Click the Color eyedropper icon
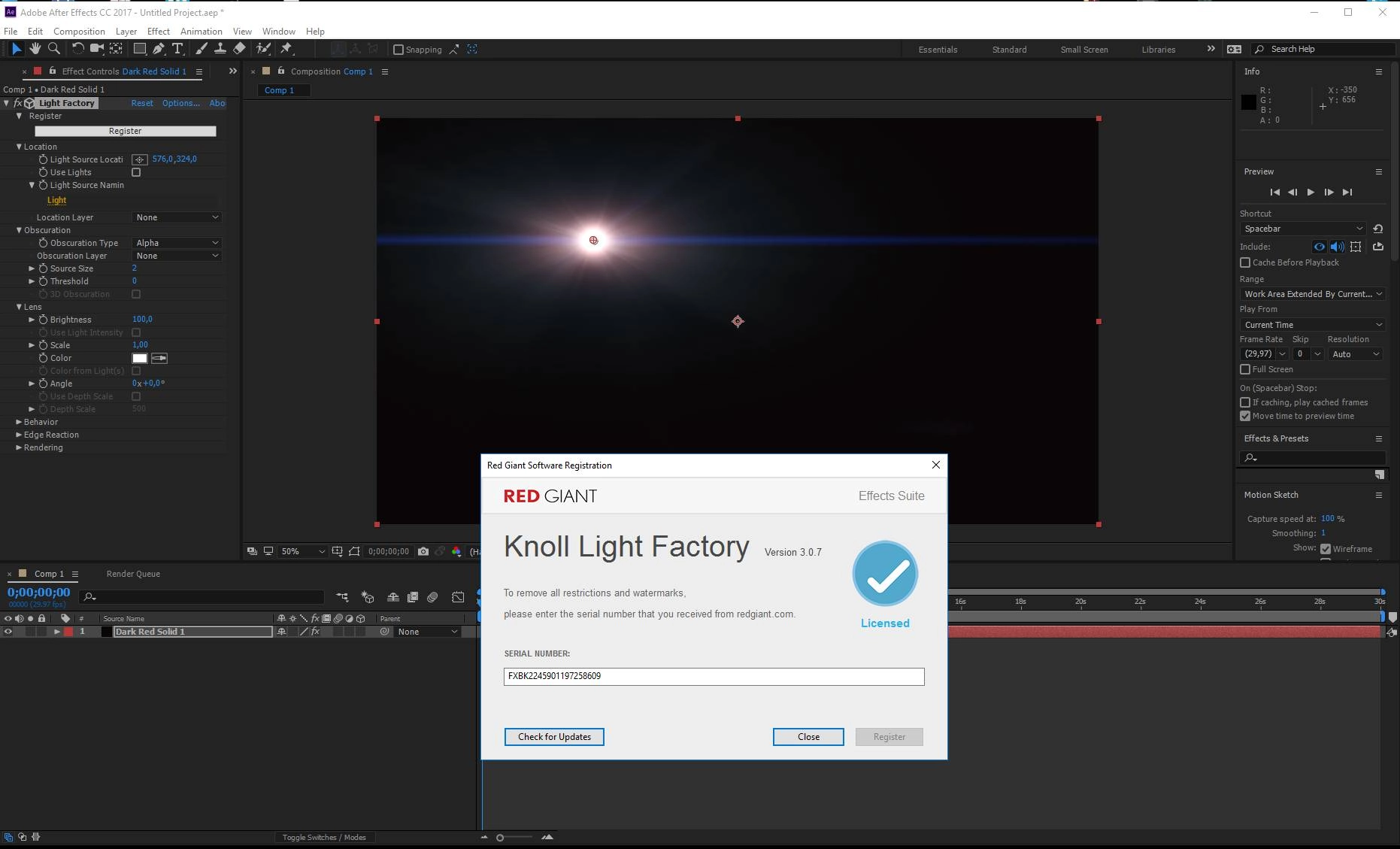Viewport: 1400px width, 849px height. [159, 358]
